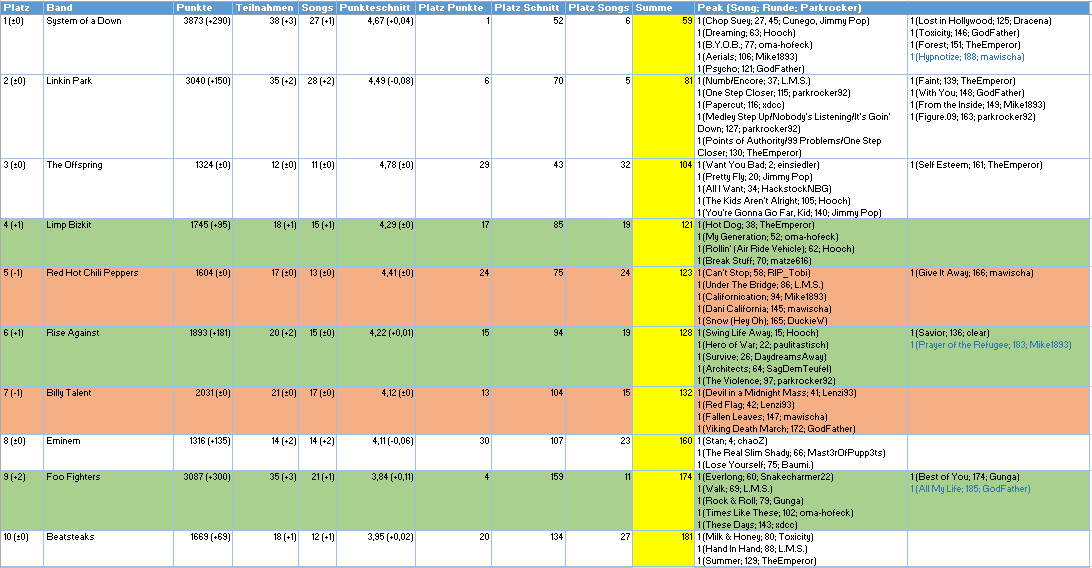The width and height of the screenshot is (1092, 568).
Task: Click the yellow Summe cell 132
Action: point(664,411)
